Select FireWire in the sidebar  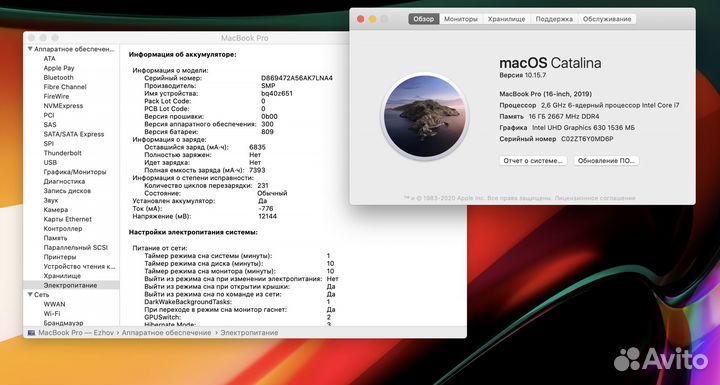coord(56,96)
